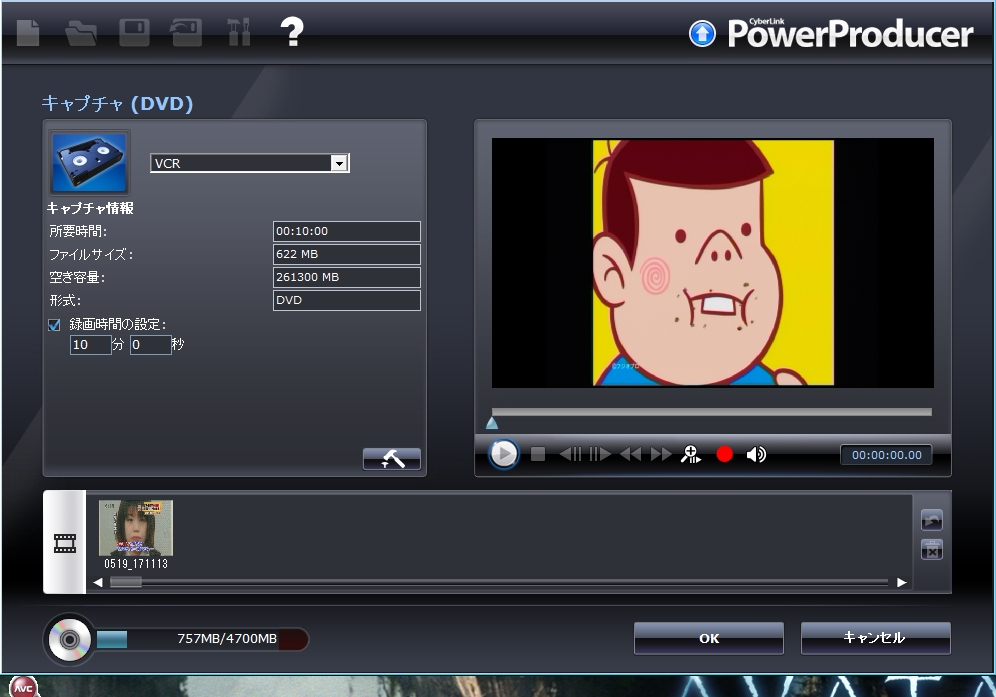Open help with the question mark
The image size is (996, 697).
292,32
